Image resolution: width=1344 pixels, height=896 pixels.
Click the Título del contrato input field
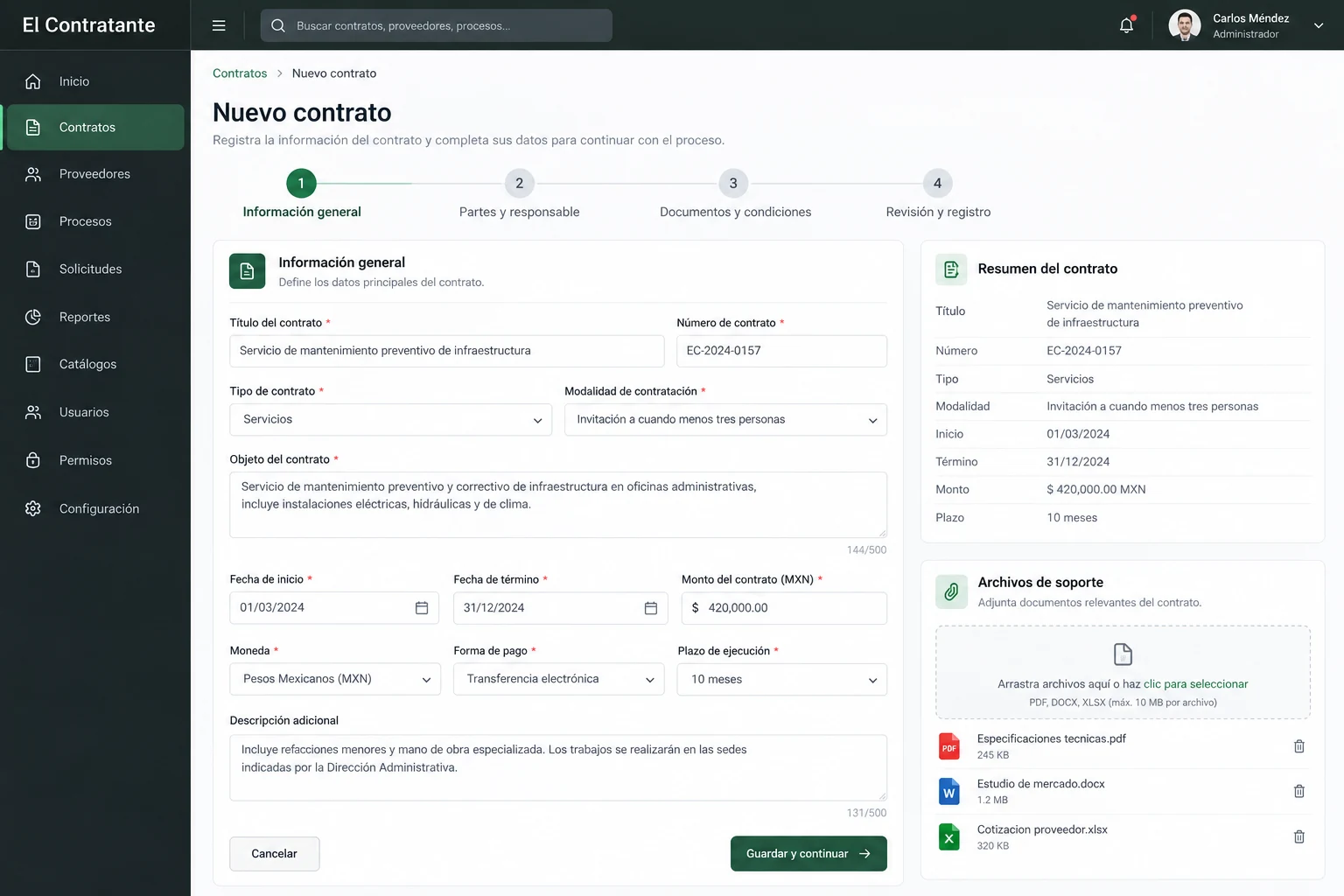447,351
